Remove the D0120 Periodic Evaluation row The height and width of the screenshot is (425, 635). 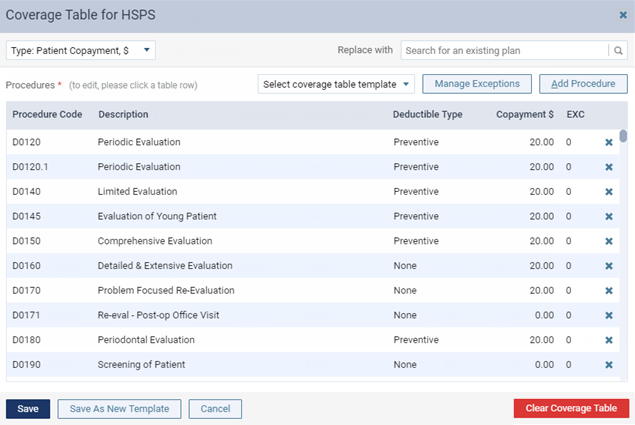[x=609, y=142]
